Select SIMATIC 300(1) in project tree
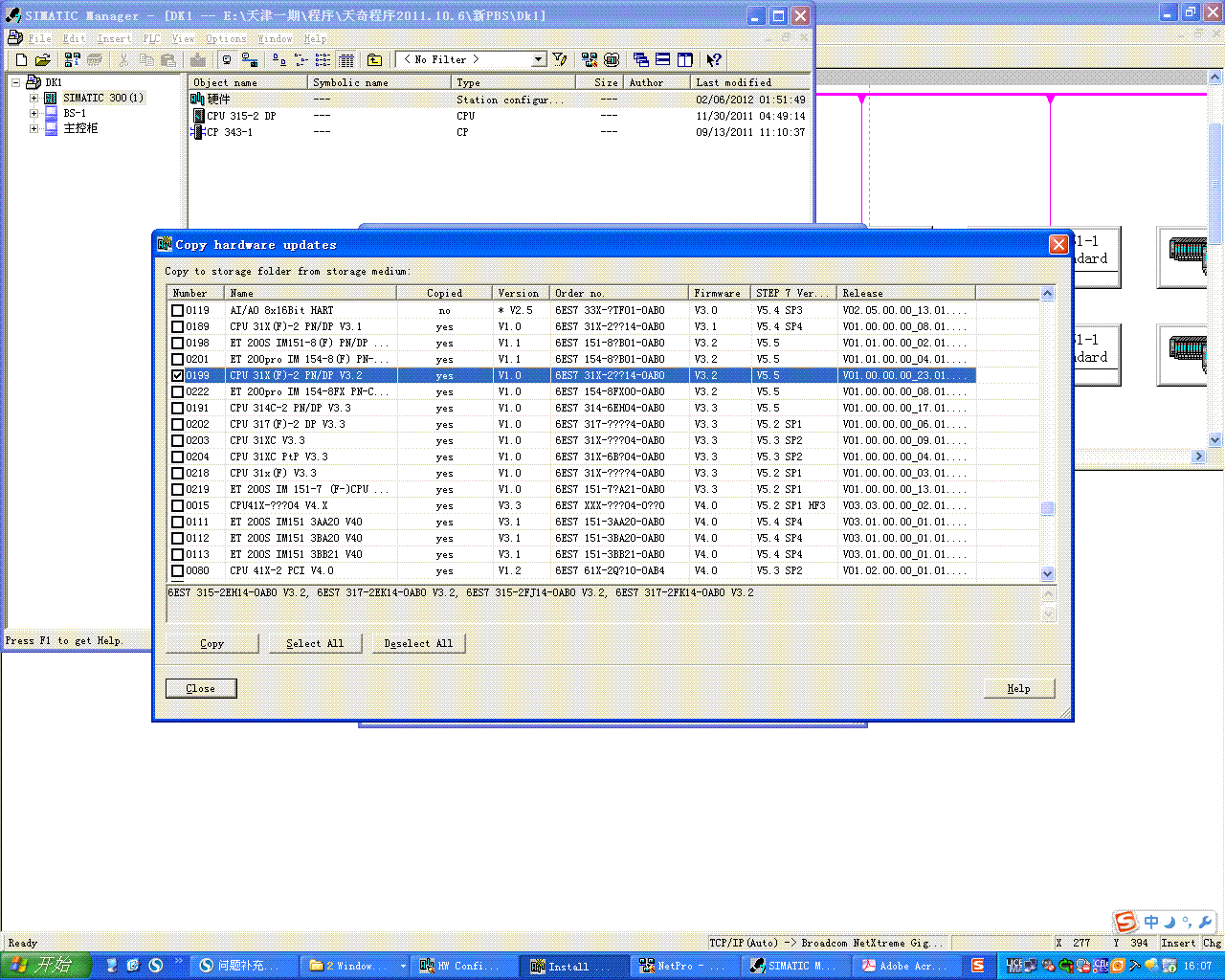Image resolution: width=1225 pixels, height=980 pixels. click(x=103, y=98)
